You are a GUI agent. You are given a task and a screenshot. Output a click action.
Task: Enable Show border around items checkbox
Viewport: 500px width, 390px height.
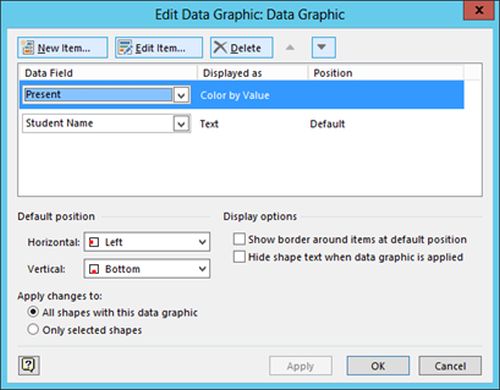[x=239, y=239]
